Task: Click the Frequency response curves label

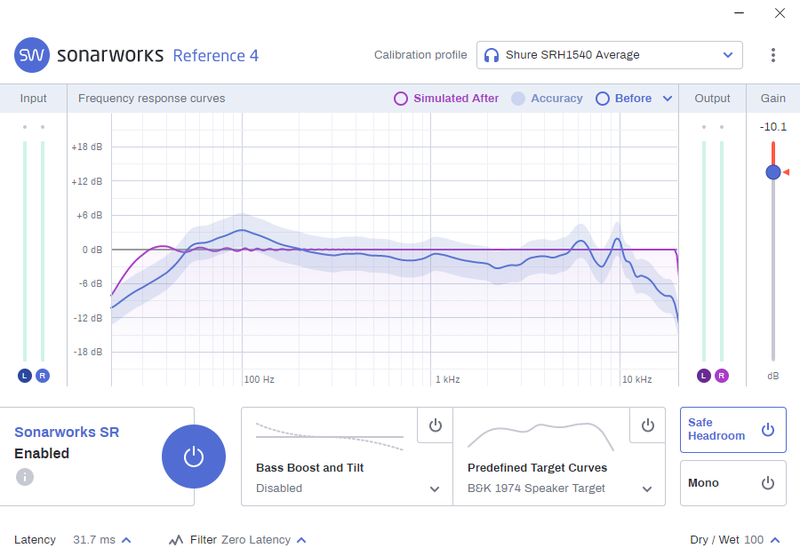Action: (152, 98)
